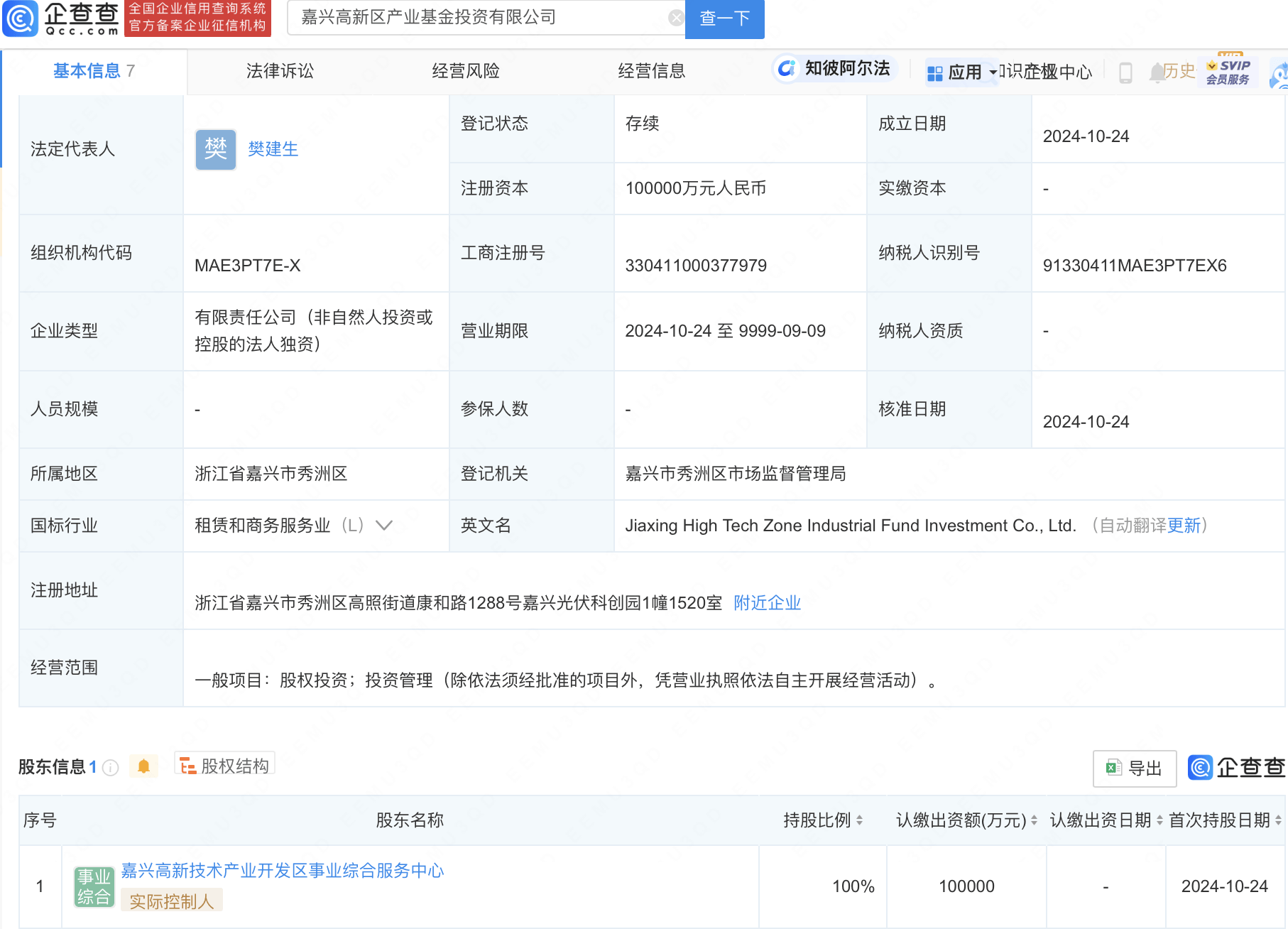Expand the 租赁和商务服务业 industry chevron

(x=384, y=526)
